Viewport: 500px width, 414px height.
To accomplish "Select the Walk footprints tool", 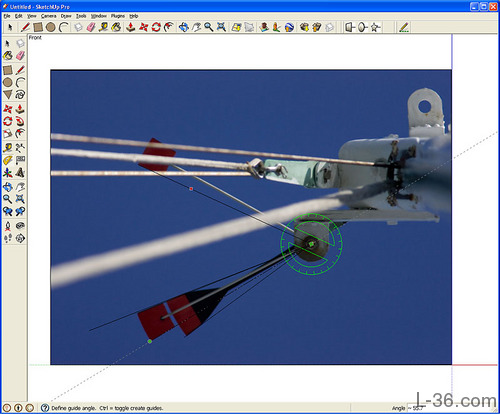I will click(x=8, y=238).
